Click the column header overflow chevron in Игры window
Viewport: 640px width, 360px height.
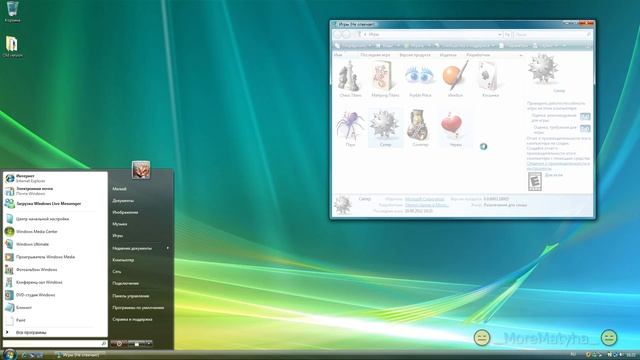pos(520,55)
